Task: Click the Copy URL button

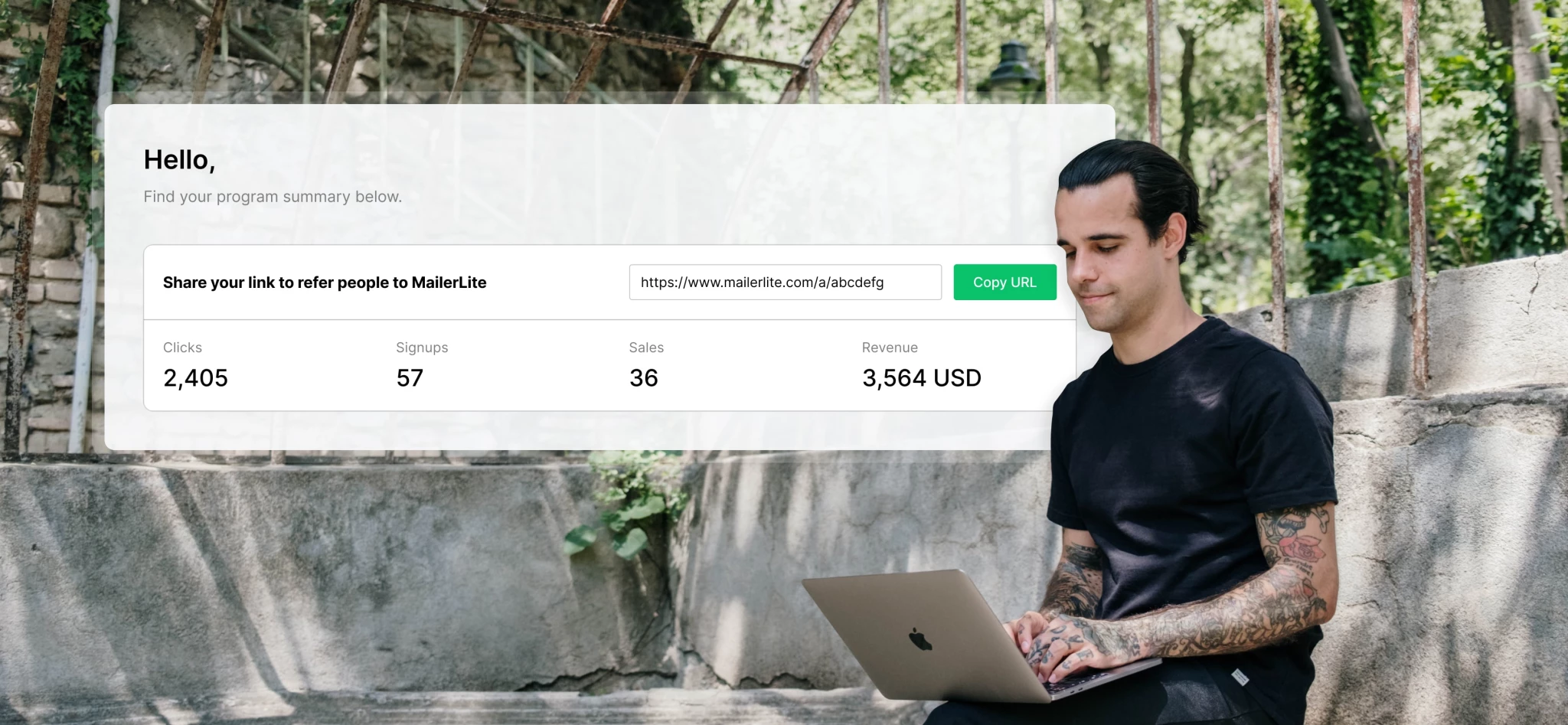Action: (x=1004, y=282)
